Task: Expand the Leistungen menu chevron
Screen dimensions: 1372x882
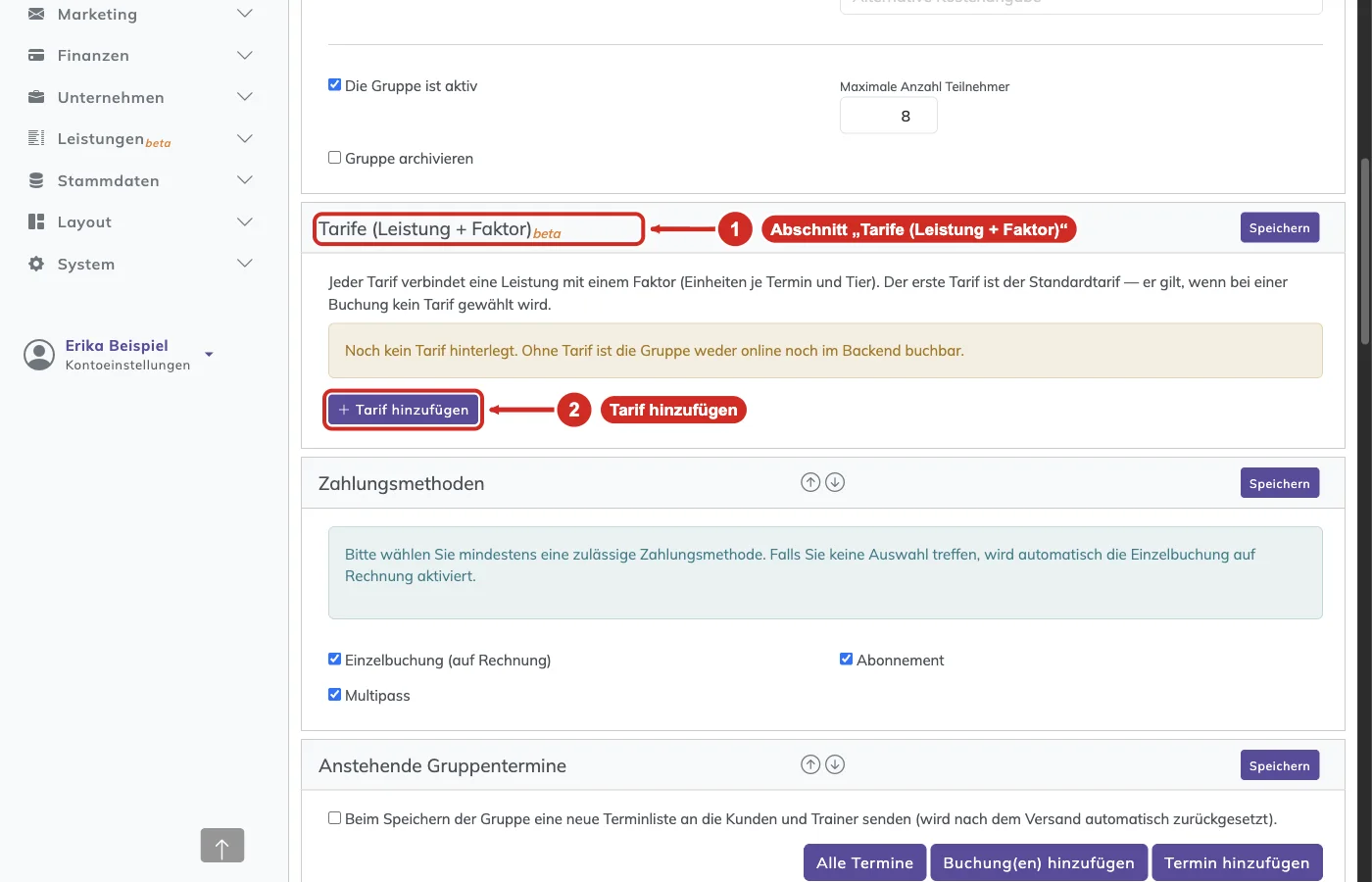Action: pos(245,139)
